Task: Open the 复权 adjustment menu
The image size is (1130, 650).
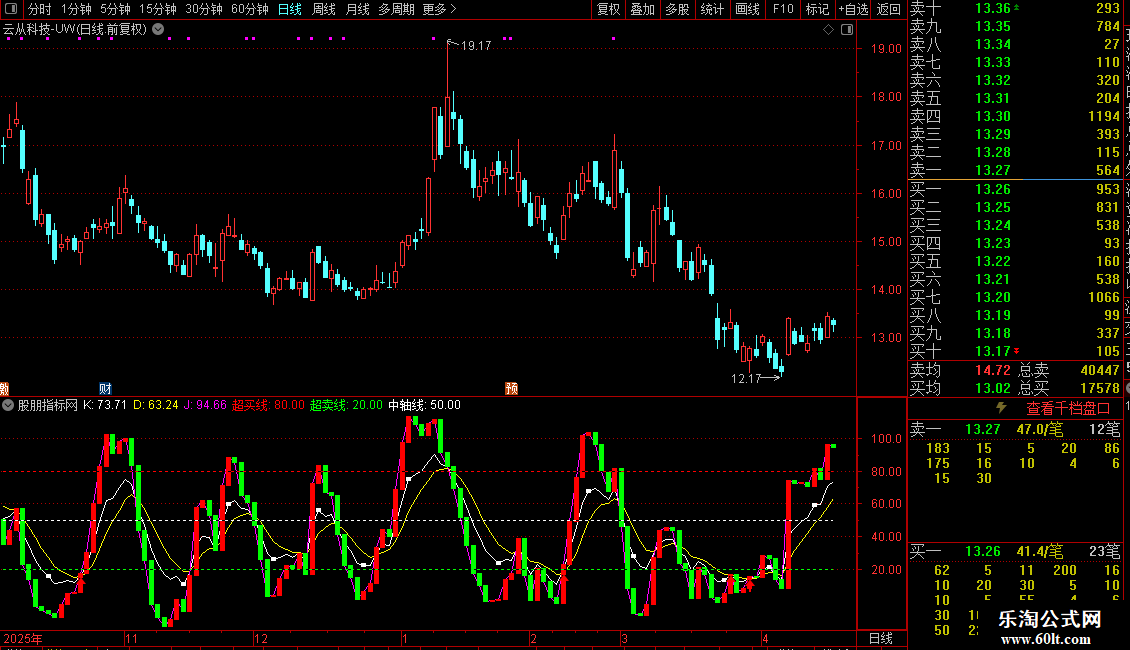Action: 608,9
